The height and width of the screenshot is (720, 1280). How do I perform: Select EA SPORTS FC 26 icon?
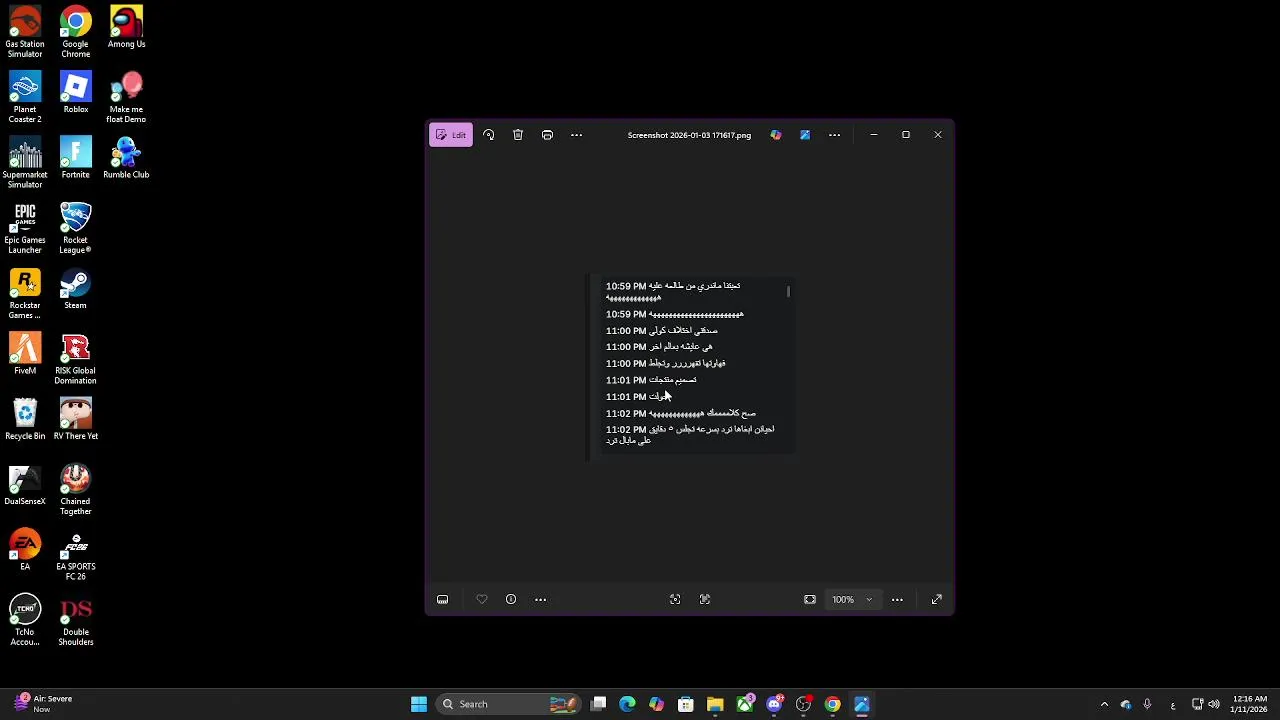coord(76,554)
